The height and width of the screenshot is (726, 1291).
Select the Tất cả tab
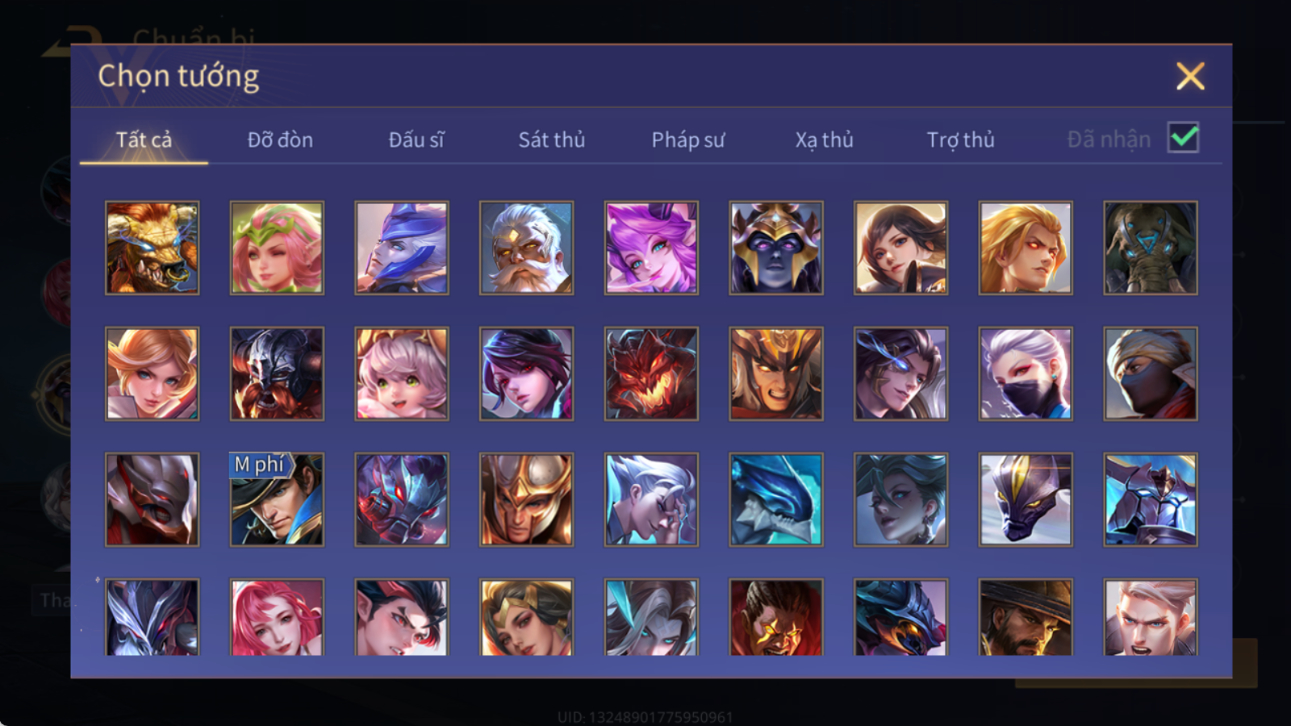[144, 140]
